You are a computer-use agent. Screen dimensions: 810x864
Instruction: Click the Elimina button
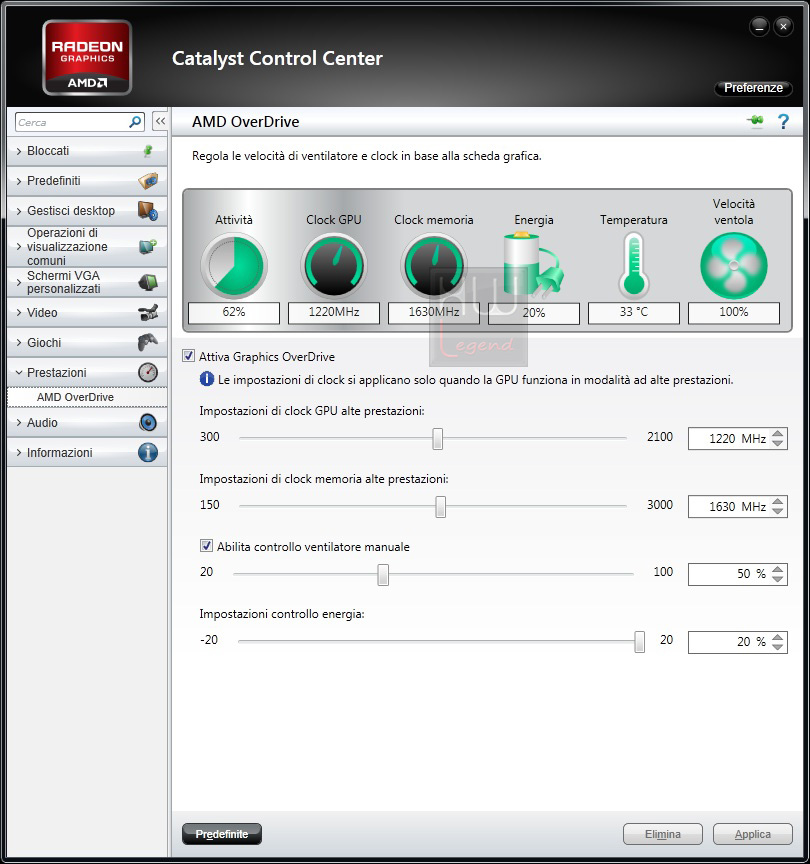pyautogui.click(x=662, y=834)
